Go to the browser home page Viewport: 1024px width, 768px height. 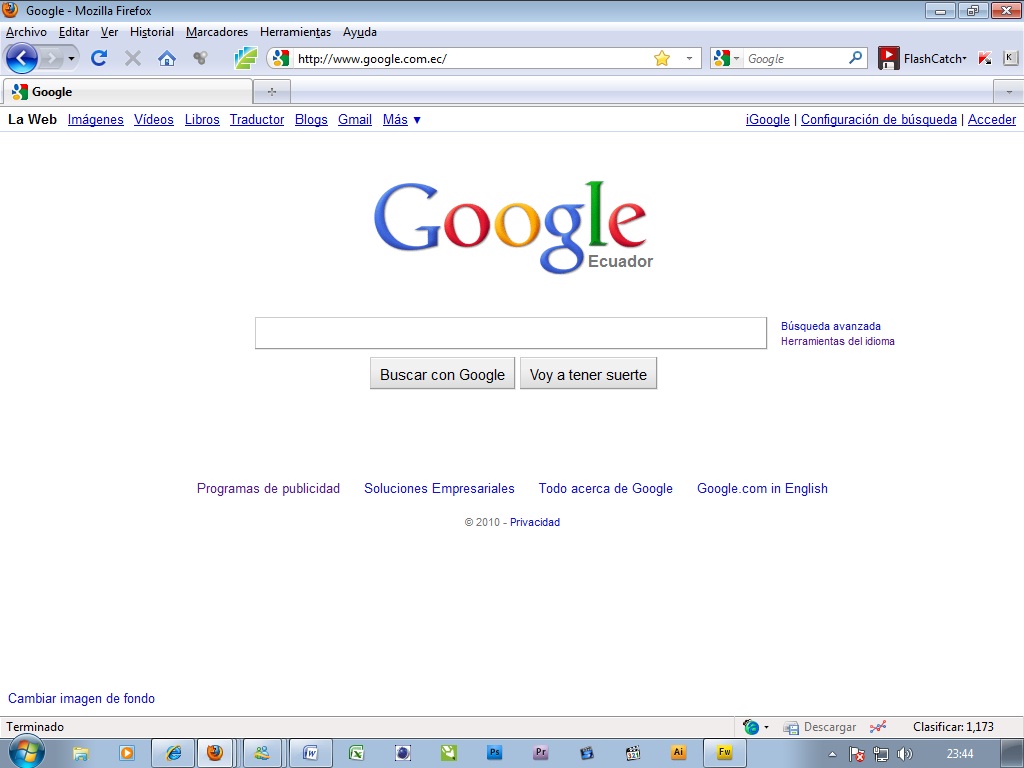click(167, 58)
